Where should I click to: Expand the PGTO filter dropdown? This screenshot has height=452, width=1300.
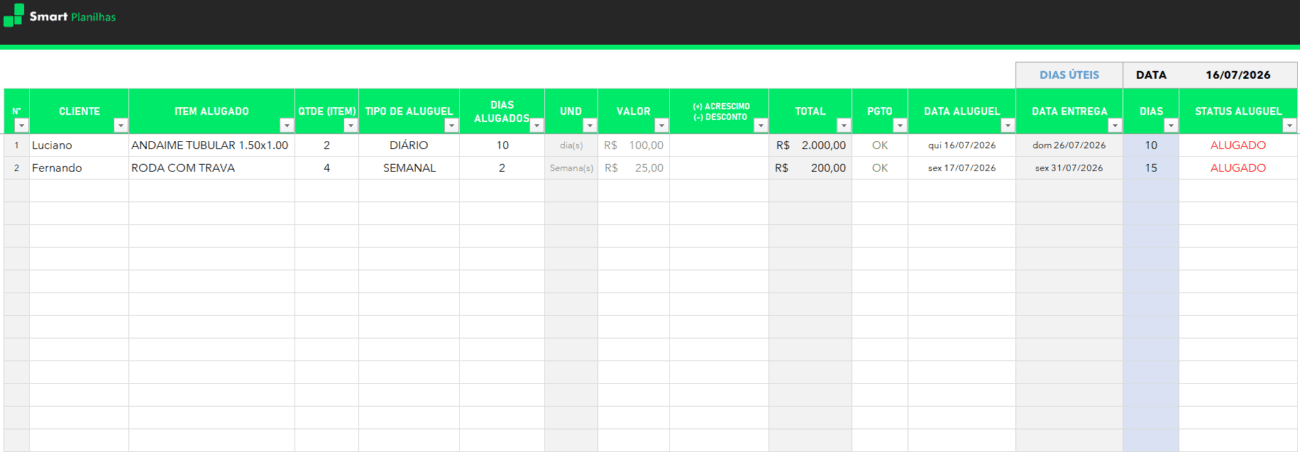click(x=900, y=126)
